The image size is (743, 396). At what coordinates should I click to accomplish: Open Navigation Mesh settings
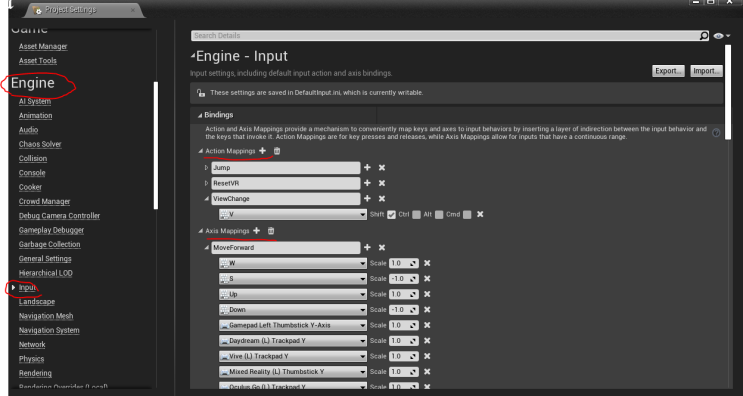click(x=46, y=316)
